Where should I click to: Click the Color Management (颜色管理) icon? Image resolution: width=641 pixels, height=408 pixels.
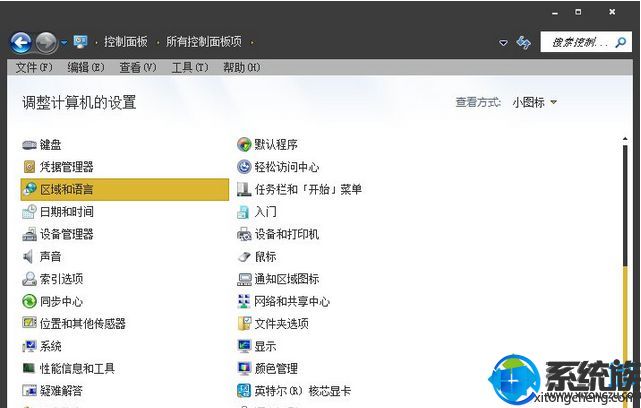244,368
